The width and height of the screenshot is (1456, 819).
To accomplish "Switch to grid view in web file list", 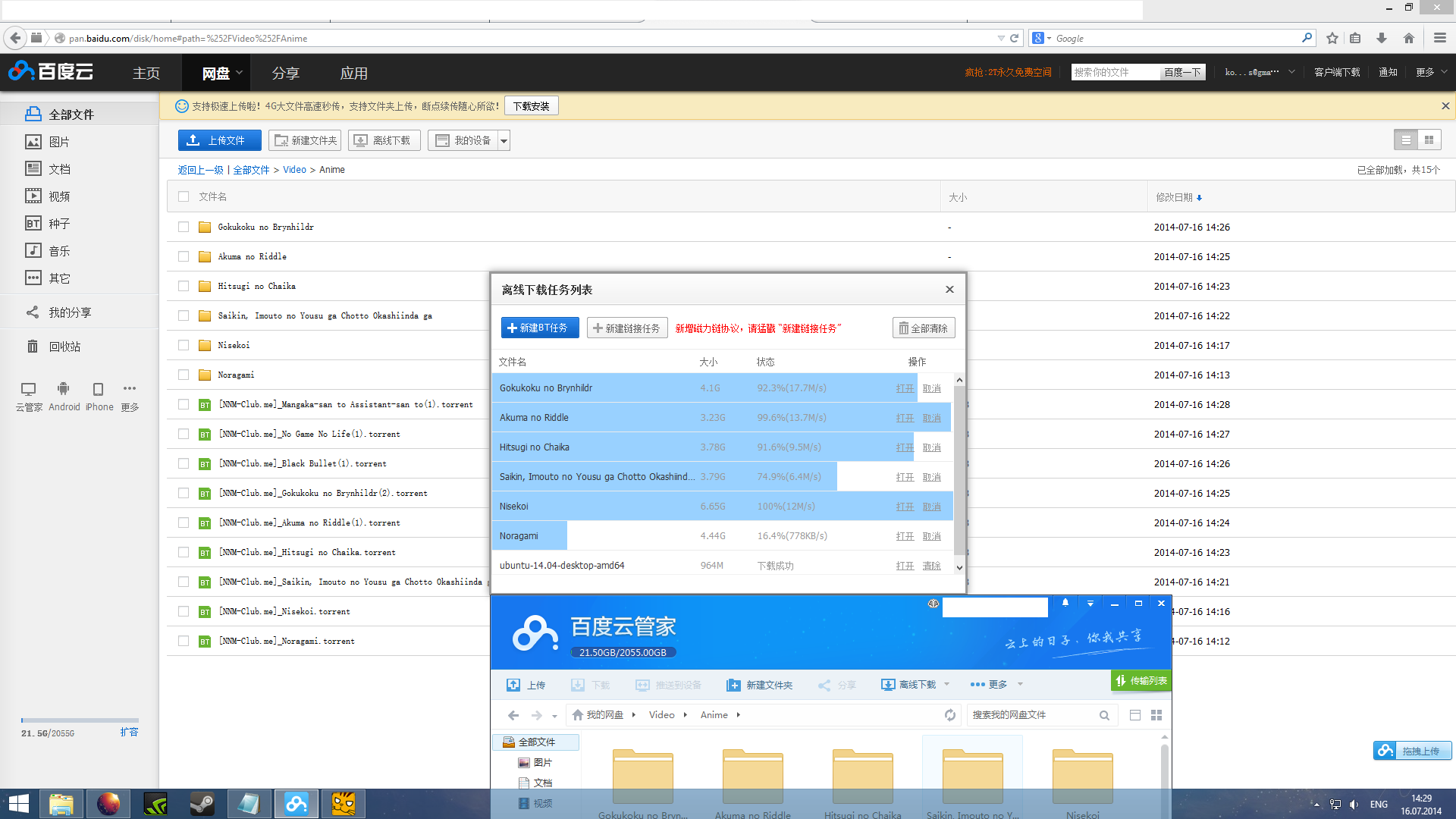I will tap(1429, 140).
